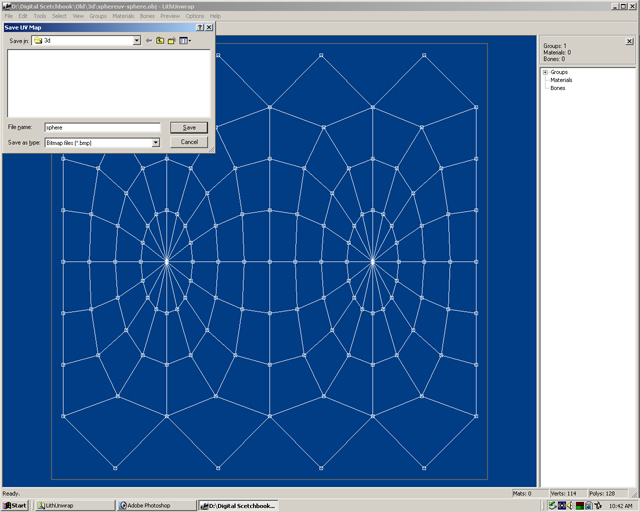The width and height of the screenshot is (640, 512).
Task: Open the Options menu
Action: pos(195,16)
